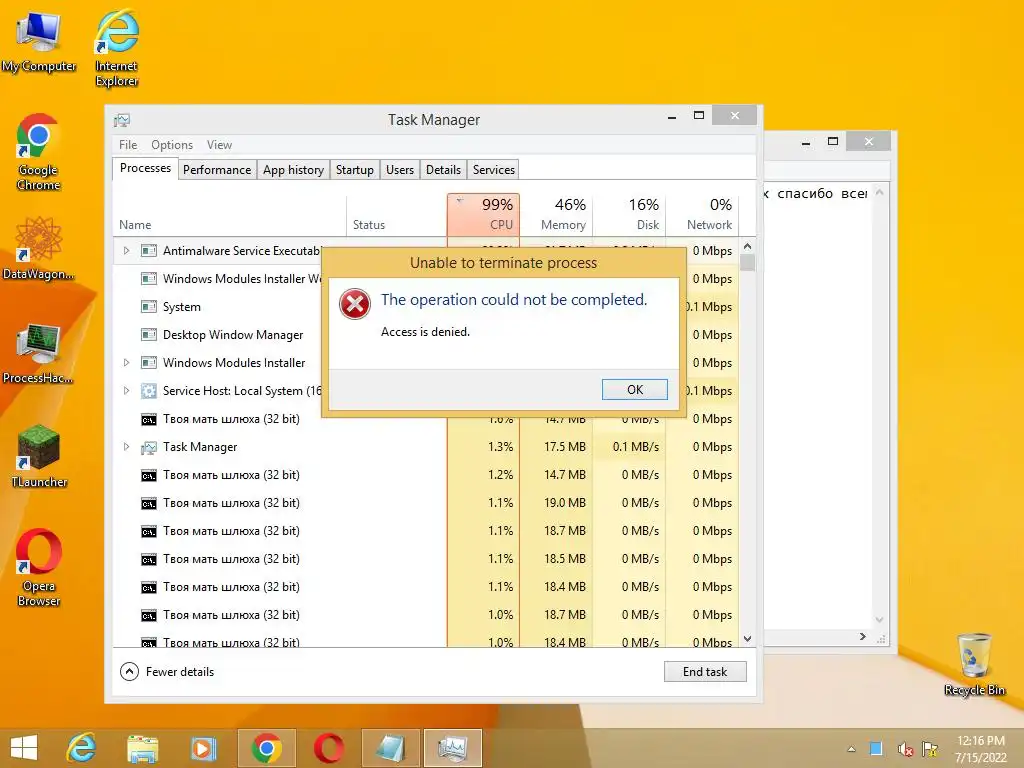Click OK in the error dialog
The width and height of the screenshot is (1024, 768).
point(635,389)
